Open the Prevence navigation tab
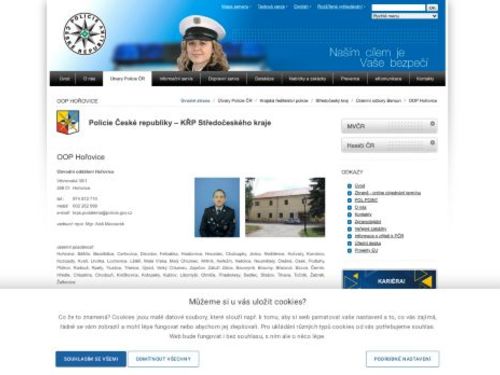This screenshot has height=375, width=500. (x=350, y=79)
